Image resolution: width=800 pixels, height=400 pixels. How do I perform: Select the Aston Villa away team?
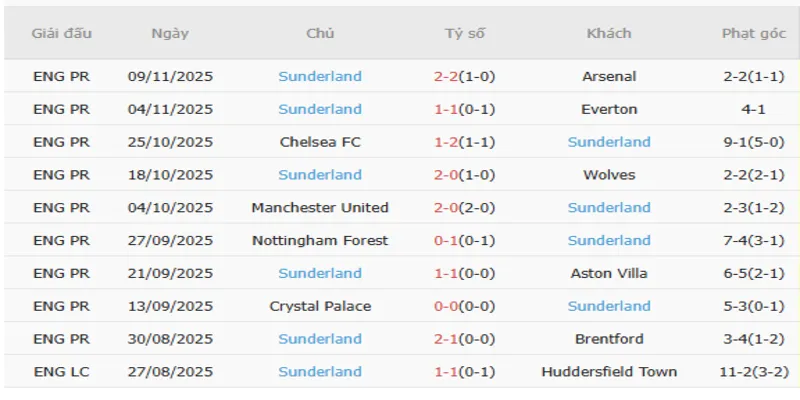(609, 273)
